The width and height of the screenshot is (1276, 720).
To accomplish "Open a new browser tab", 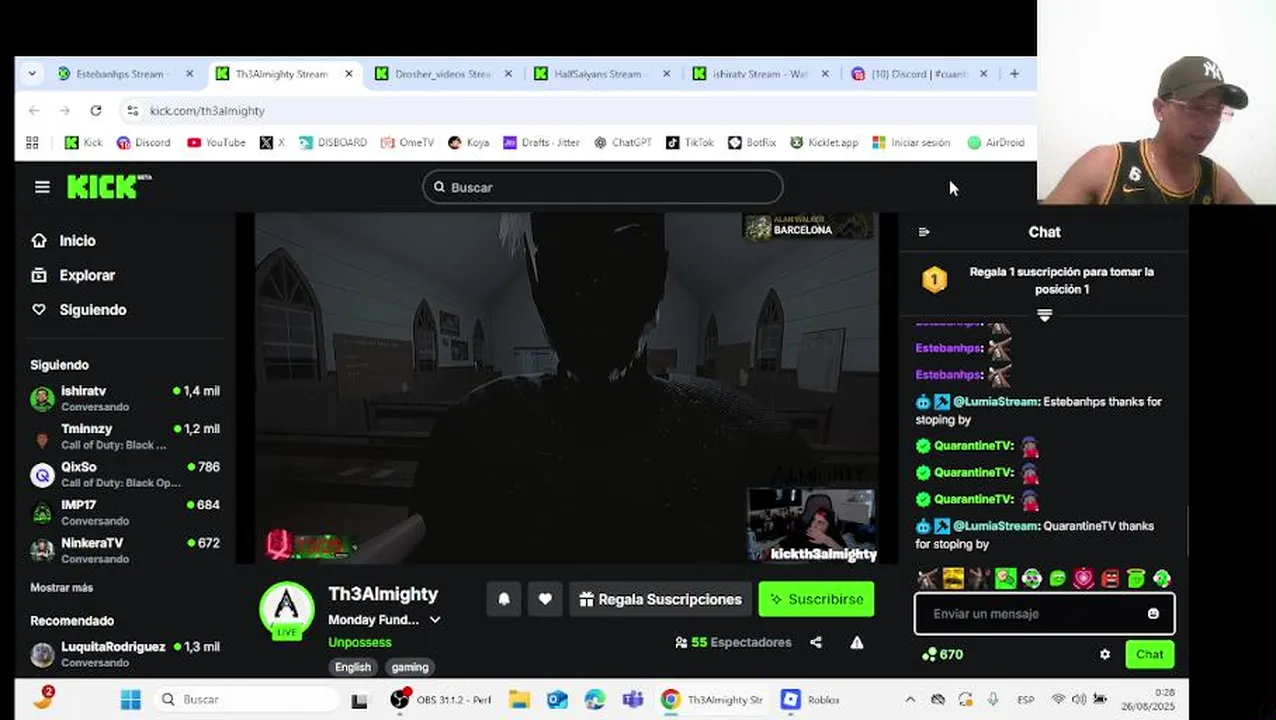I will coord(1014,74).
